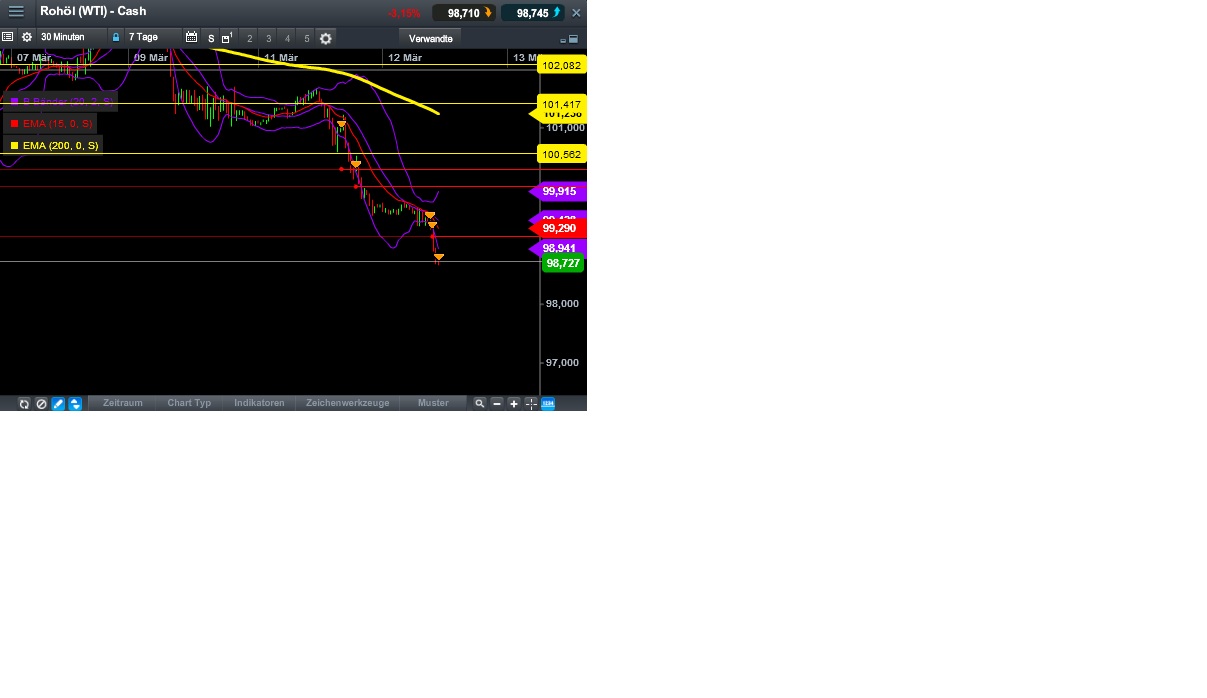Toggle the EMA (15, 0, S) indicator

(50, 123)
